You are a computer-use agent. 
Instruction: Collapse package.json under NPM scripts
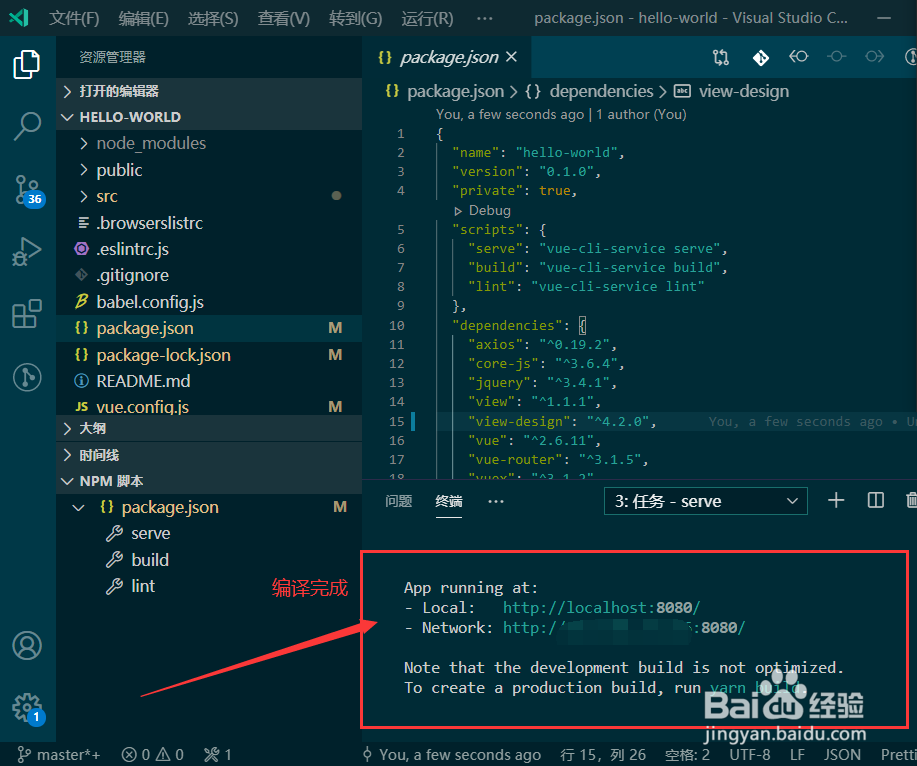[x=78, y=508]
